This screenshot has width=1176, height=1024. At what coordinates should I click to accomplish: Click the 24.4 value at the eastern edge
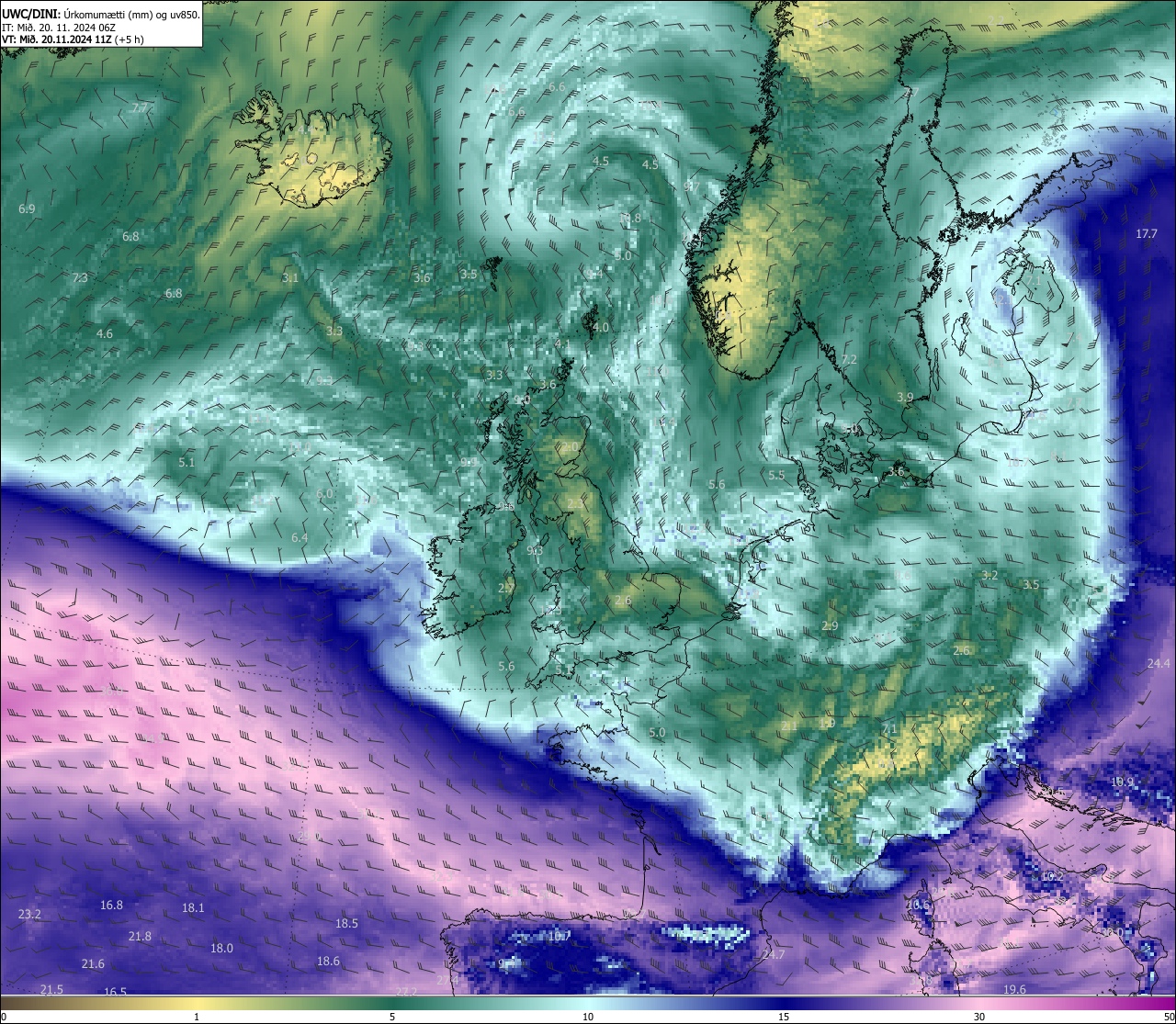tap(1159, 663)
